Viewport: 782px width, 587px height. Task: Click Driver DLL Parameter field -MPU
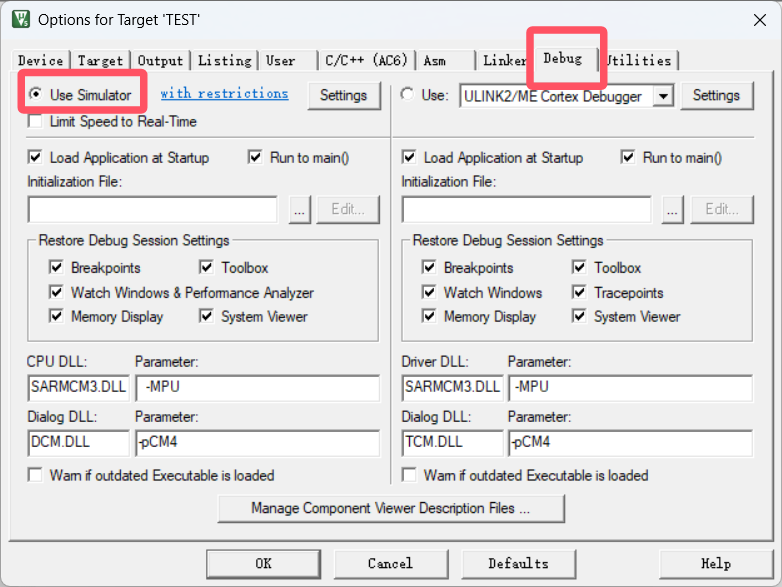630,388
